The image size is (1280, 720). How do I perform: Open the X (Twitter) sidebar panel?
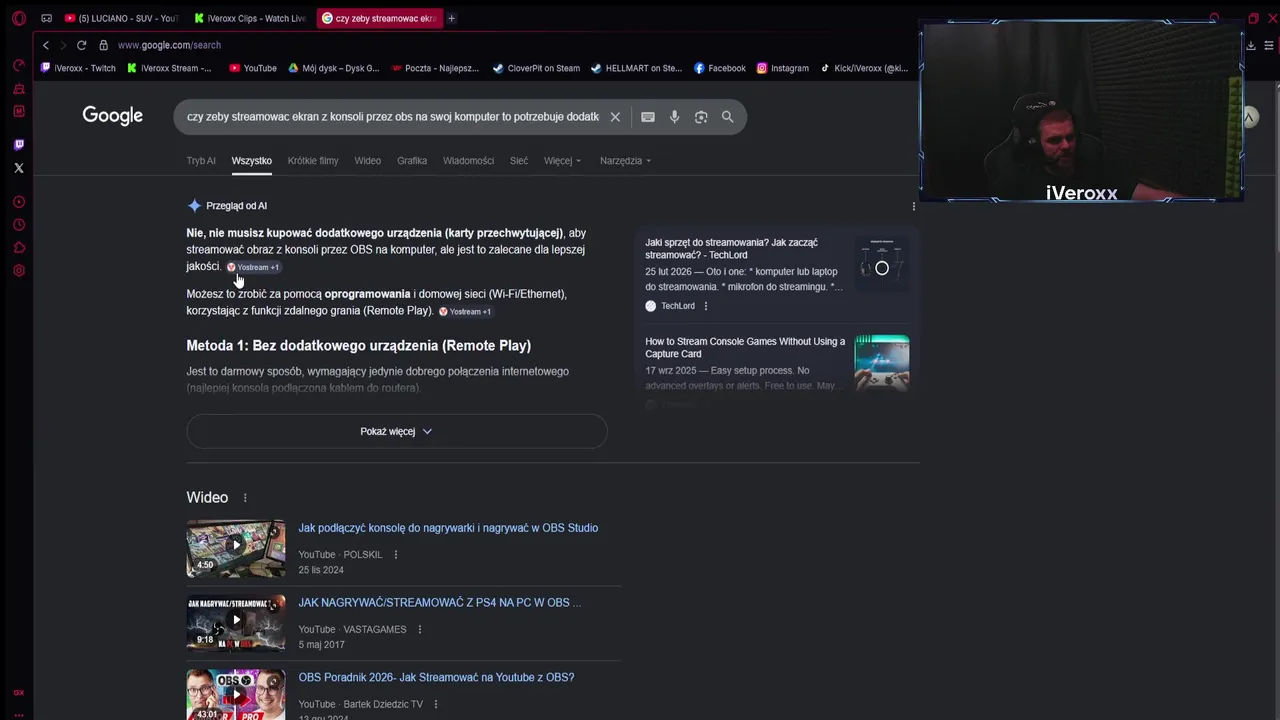[x=18, y=168]
